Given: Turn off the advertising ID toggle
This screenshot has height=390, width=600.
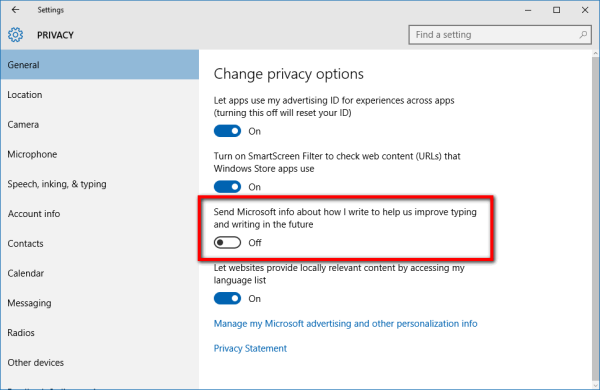Looking at the screenshot, I should [x=227, y=131].
